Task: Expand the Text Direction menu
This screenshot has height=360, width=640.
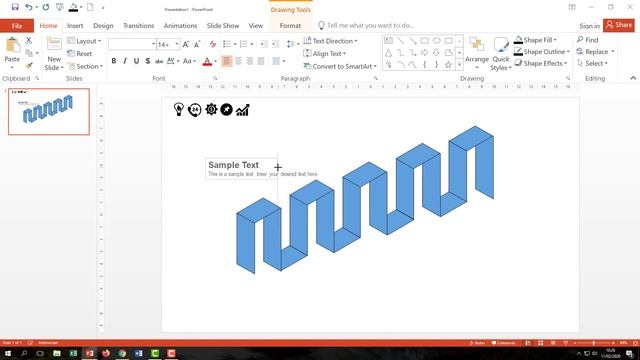Action: tap(331, 41)
